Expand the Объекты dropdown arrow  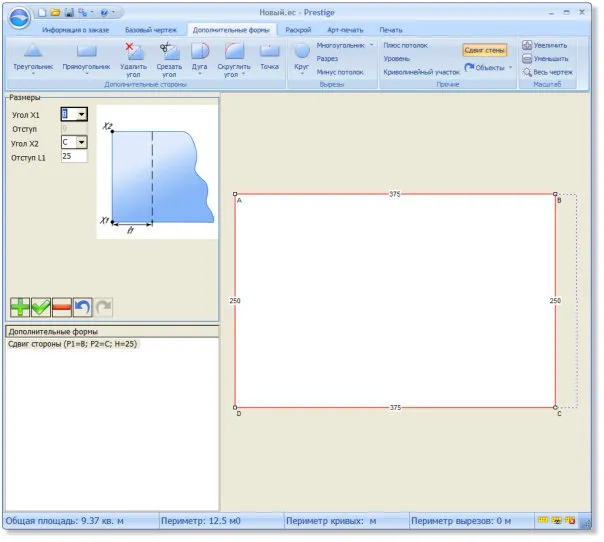[510, 68]
